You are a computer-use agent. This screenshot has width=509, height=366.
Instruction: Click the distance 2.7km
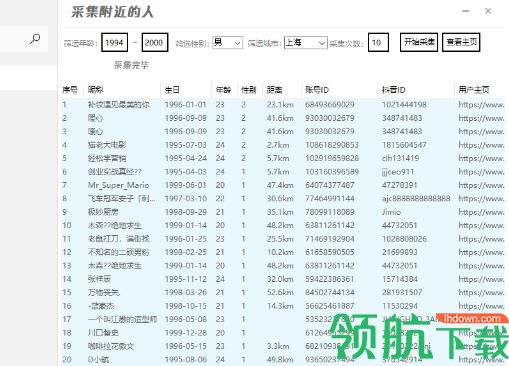click(278, 145)
